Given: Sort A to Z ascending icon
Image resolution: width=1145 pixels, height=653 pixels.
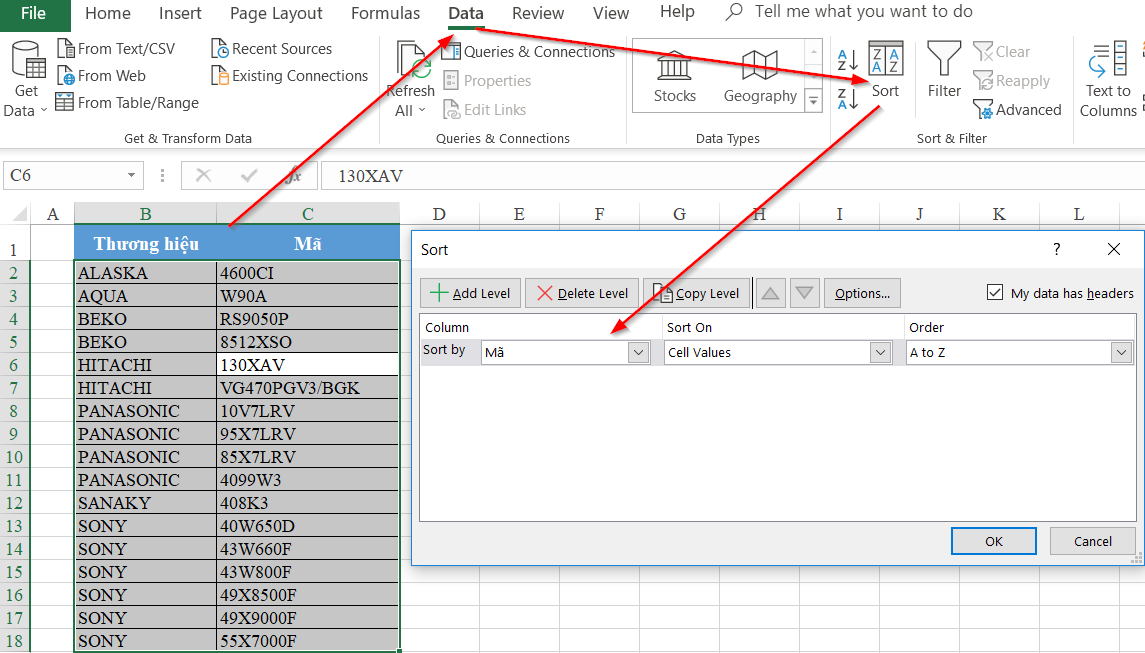Looking at the screenshot, I should [x=847, y=61].
